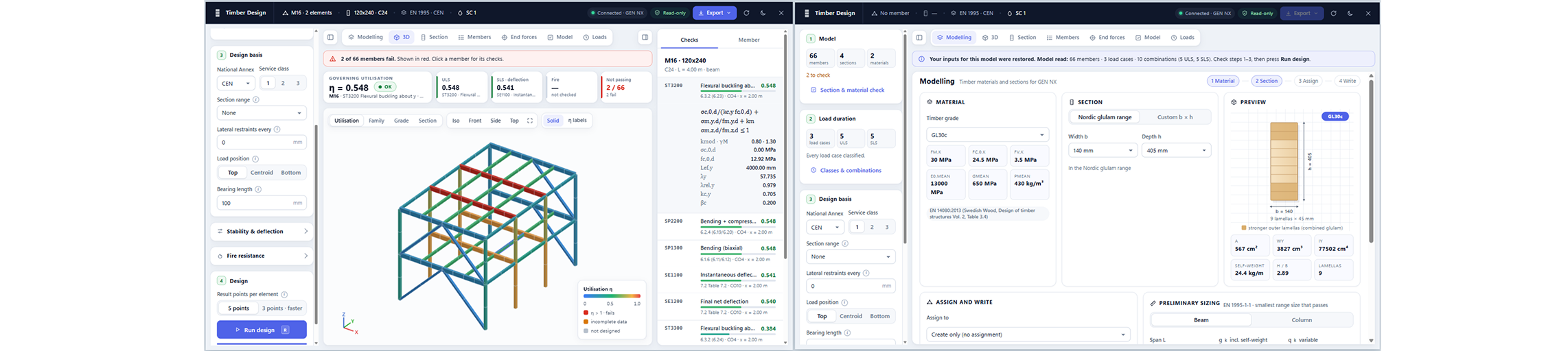Viewport: 1568px width, 351px height.
Task: Select the 3 points · faster option
Action: [282, 308]
